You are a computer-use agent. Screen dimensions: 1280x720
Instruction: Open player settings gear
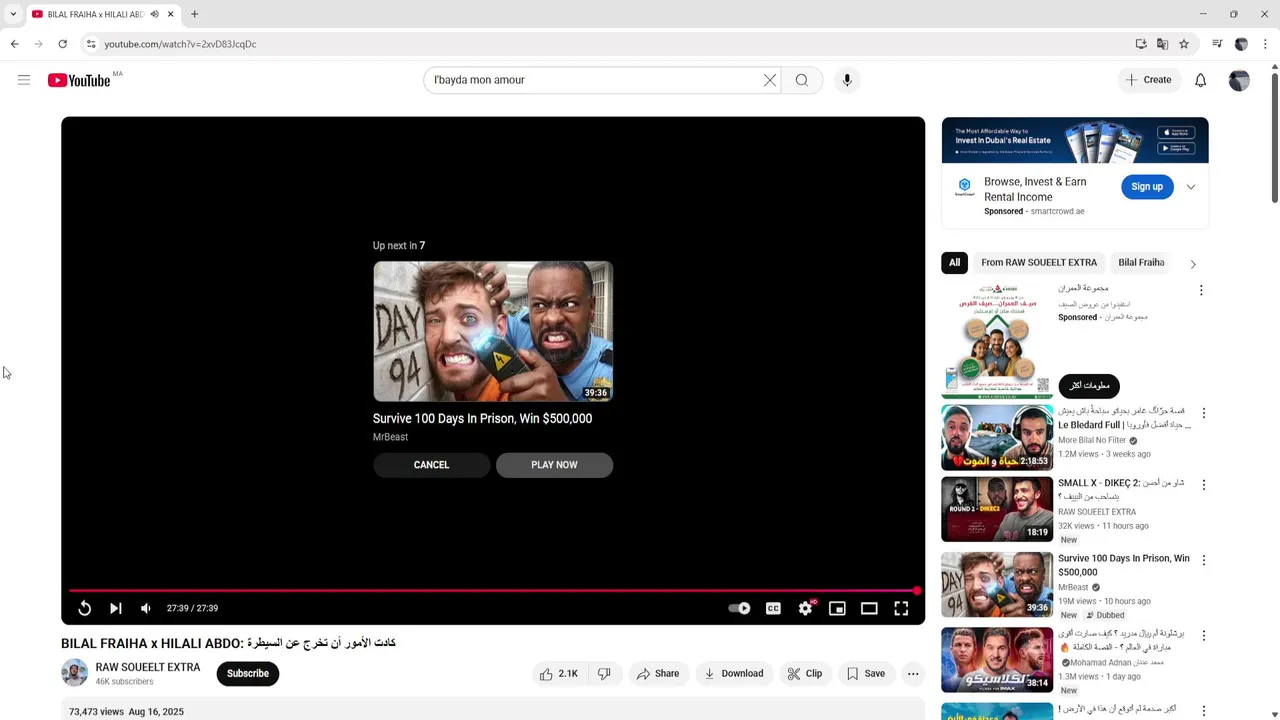805,608
